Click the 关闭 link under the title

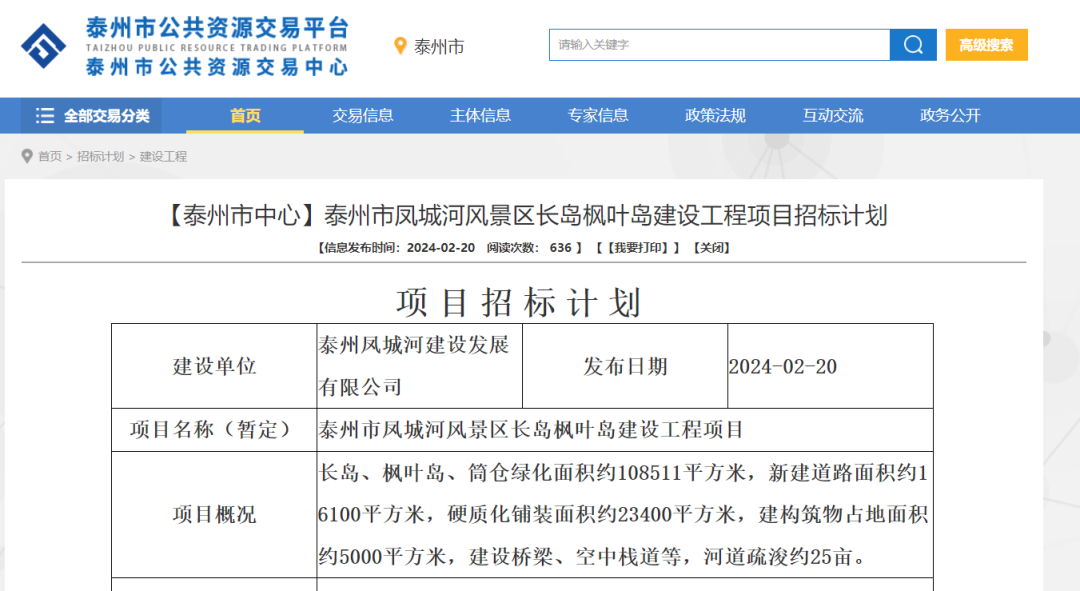pyautogui.click(x=710, y=248)
